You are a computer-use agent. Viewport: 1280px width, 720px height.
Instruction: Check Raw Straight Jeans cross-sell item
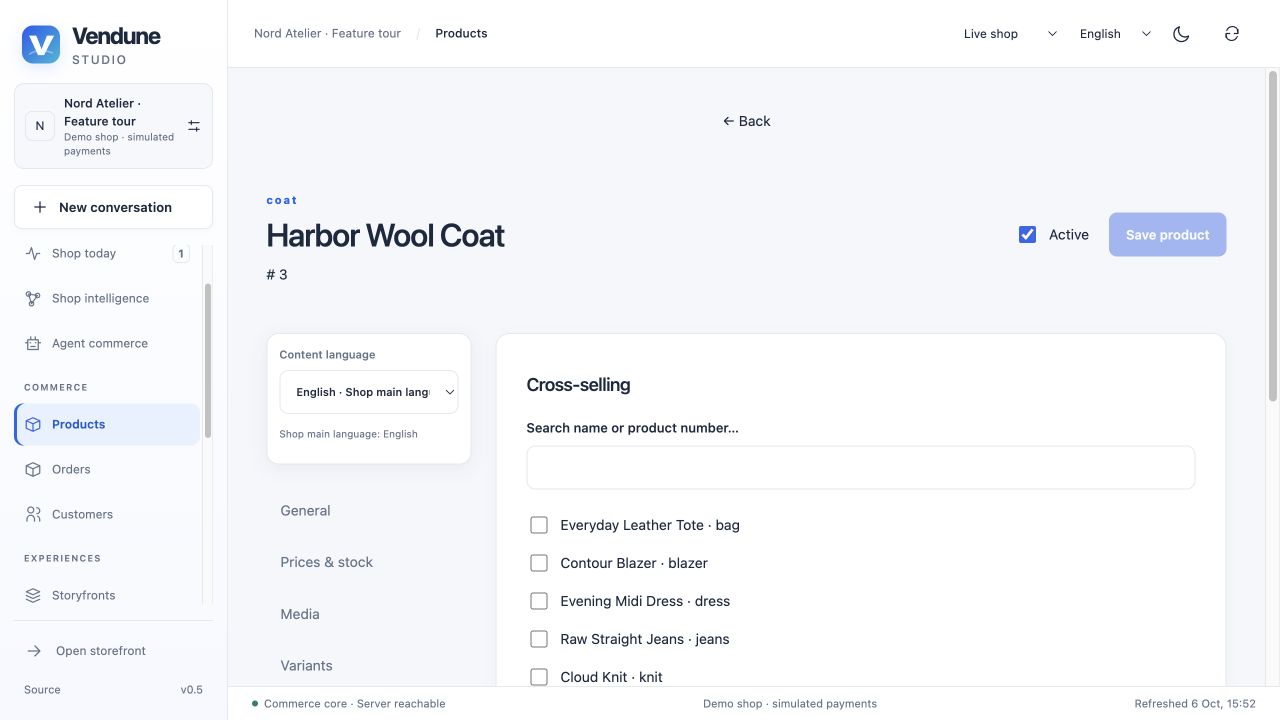click(x=539, y=639)
